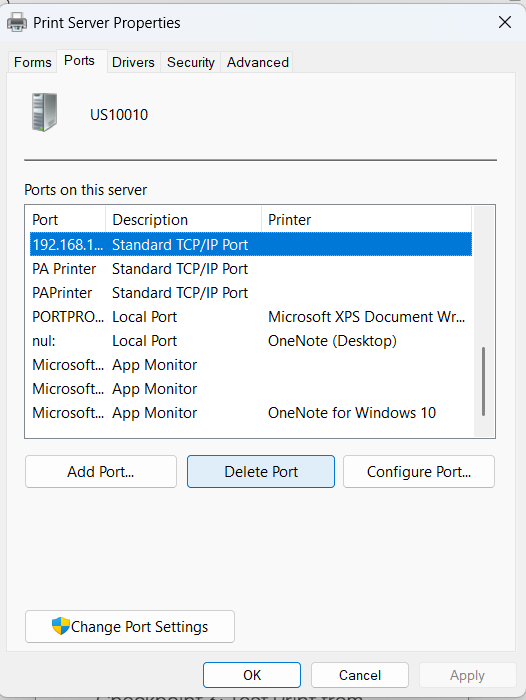Sort by the Port column header
Viewport: 526px width, 700px height.
click(x=65, y=219)
